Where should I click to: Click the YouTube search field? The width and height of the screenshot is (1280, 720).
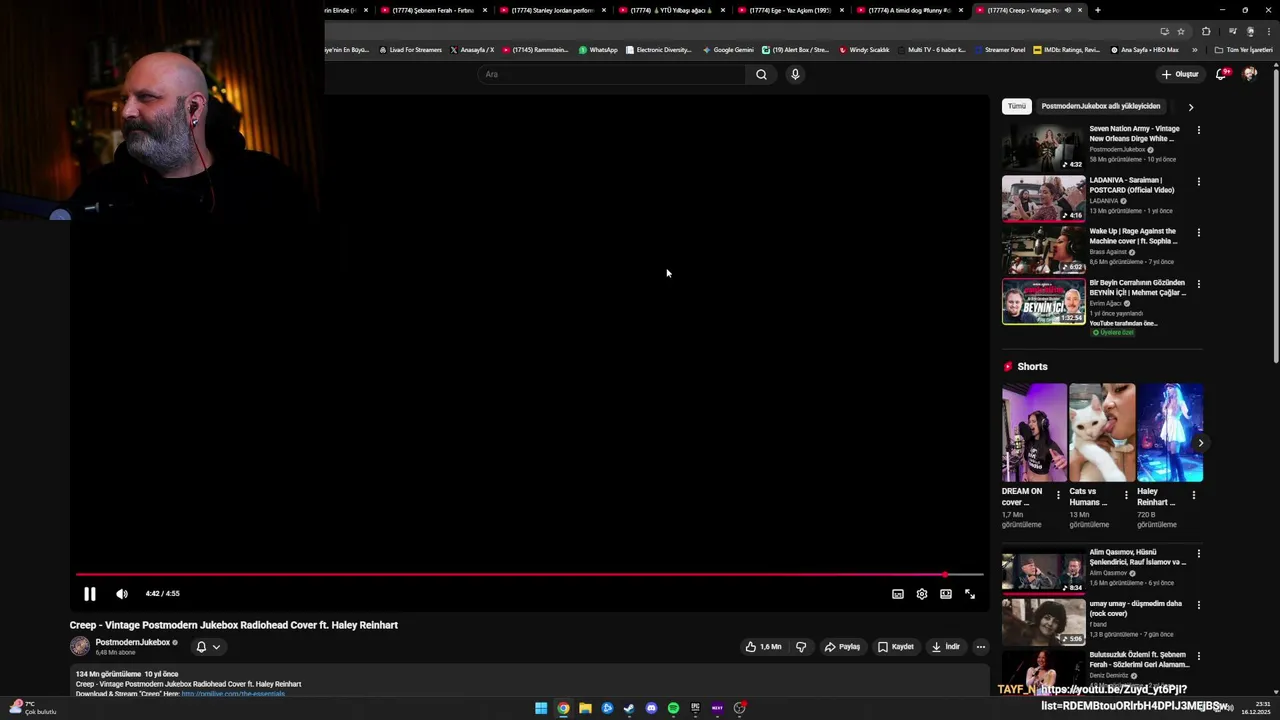pyautogui.click(x=612, y=74)
